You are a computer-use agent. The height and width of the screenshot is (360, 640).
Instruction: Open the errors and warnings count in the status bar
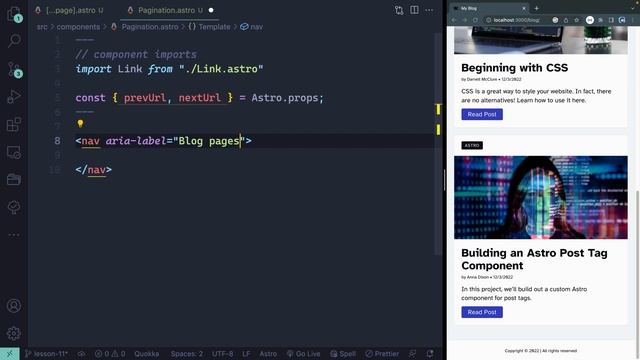point(110,354)
